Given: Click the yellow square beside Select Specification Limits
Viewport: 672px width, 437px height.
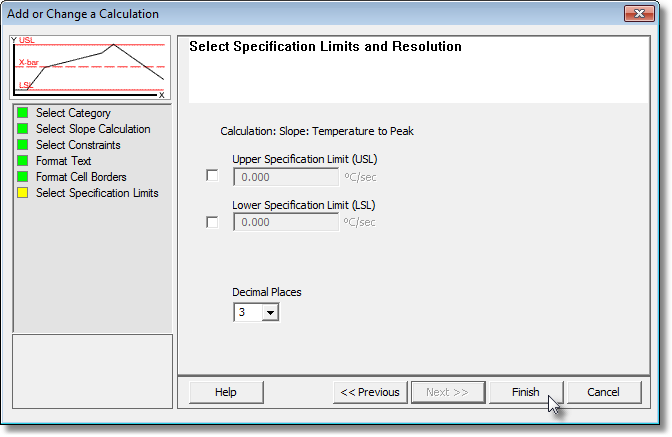Looking at the screenshot, I should 23,193.
